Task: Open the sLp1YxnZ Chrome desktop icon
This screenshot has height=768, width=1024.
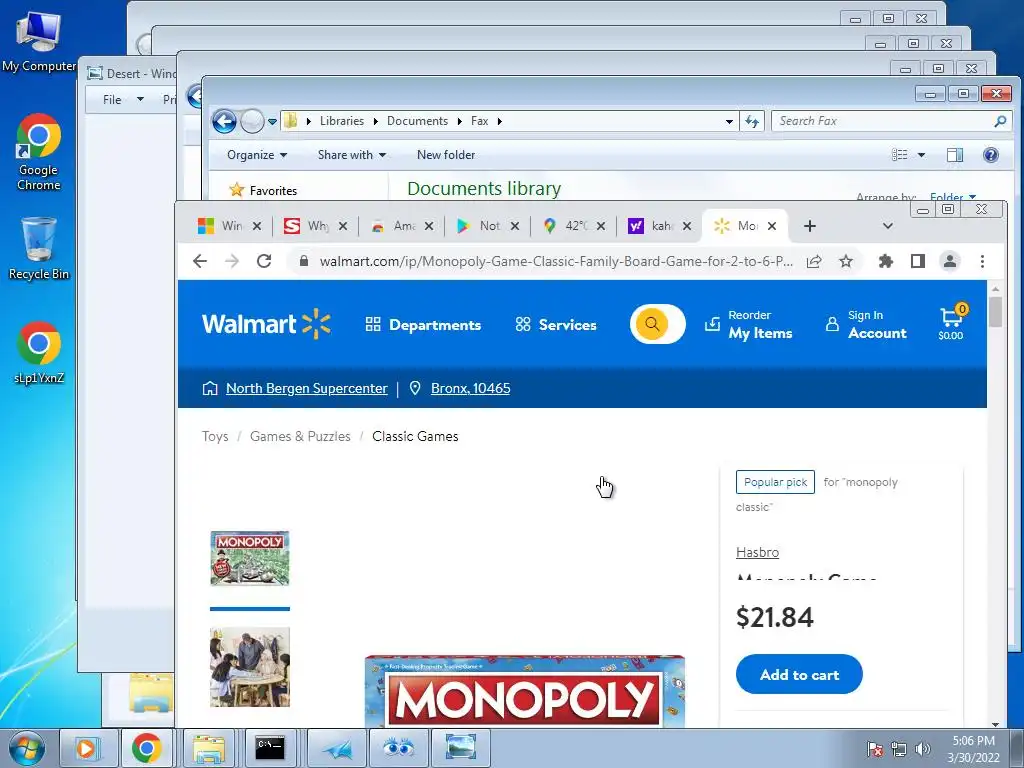Action: click(39, 353)
